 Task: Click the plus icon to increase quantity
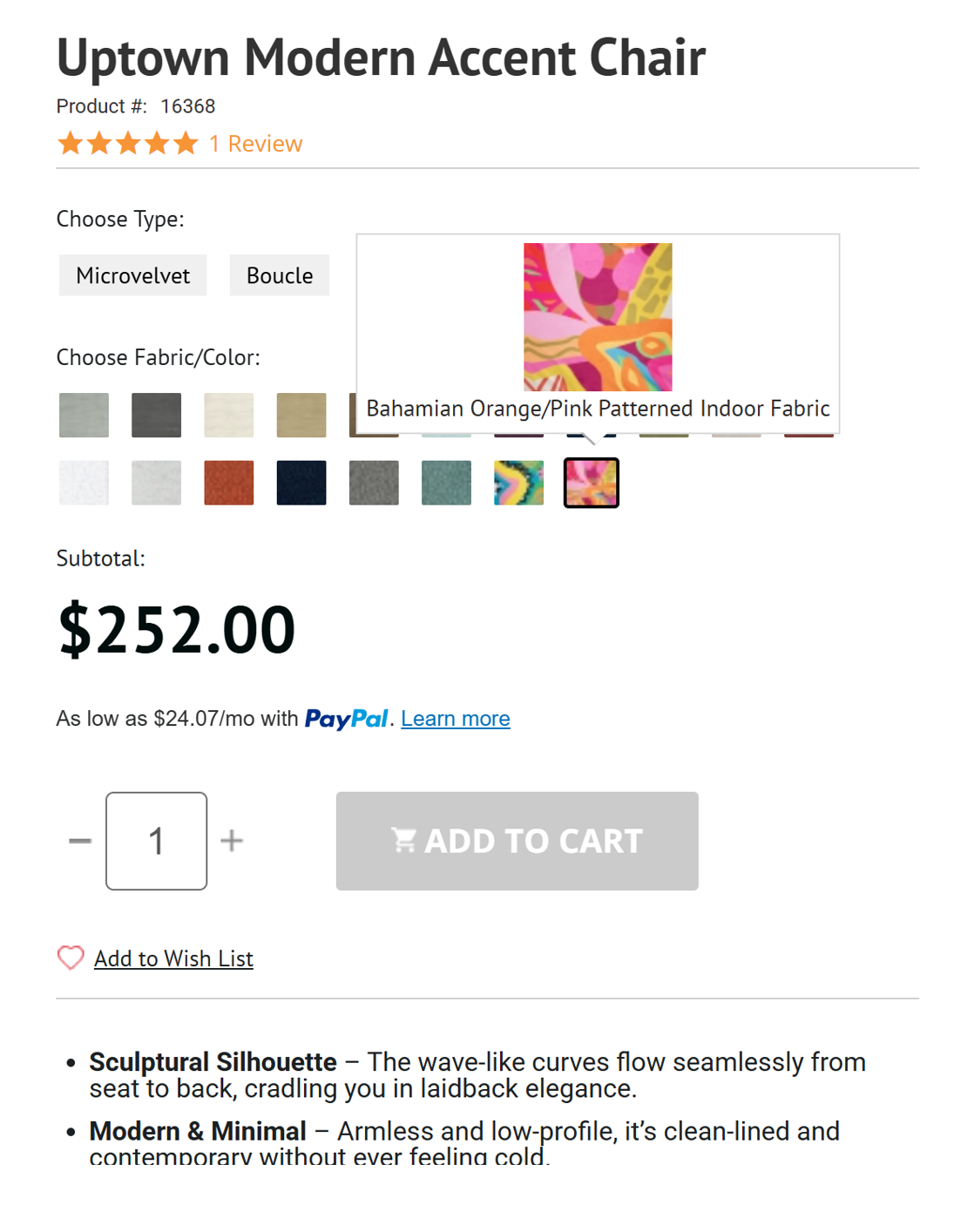point(232,840)
